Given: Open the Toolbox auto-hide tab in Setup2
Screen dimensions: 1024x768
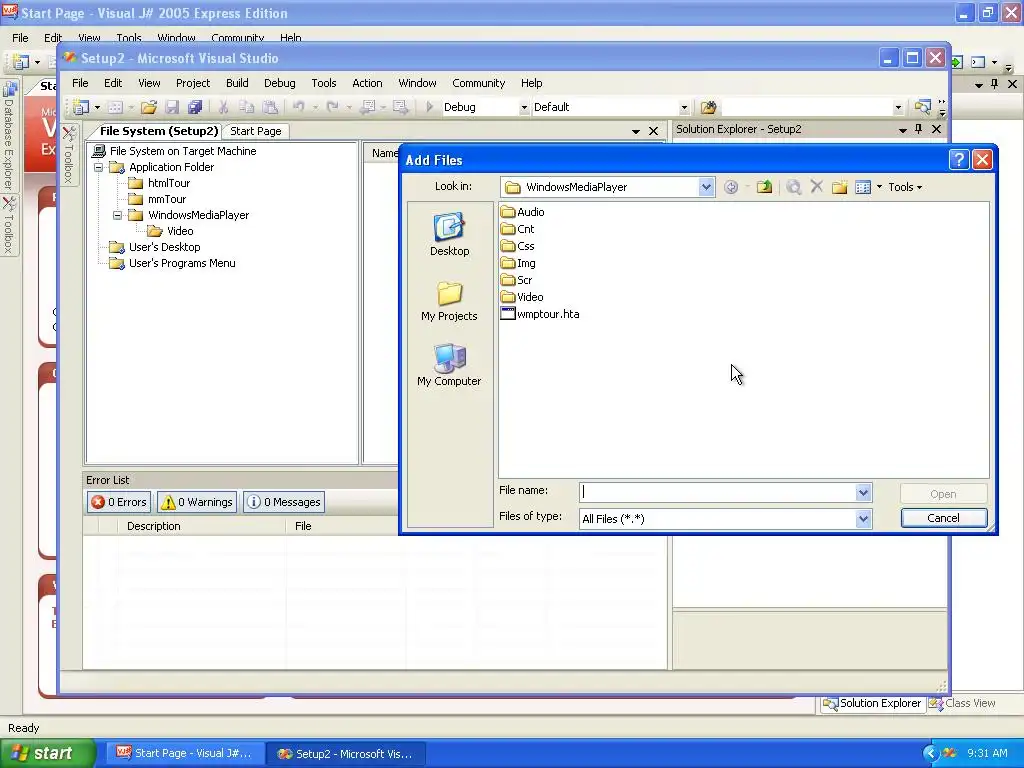Looking at the screenshot, I should pos(69,154).
